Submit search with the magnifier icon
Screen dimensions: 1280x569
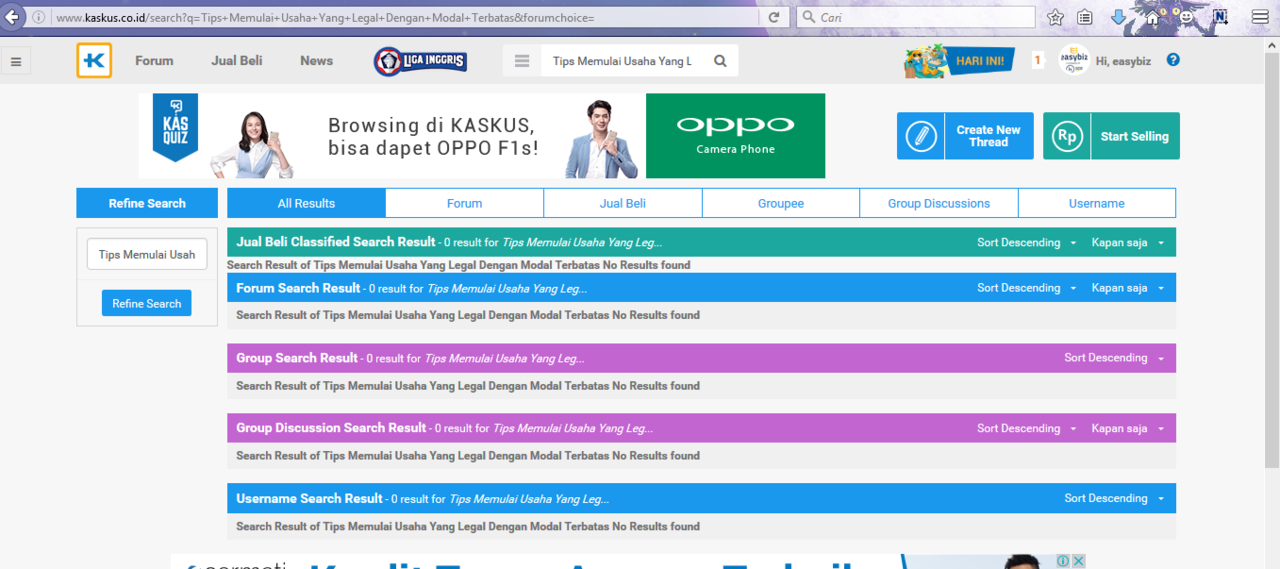click(720, 61)
